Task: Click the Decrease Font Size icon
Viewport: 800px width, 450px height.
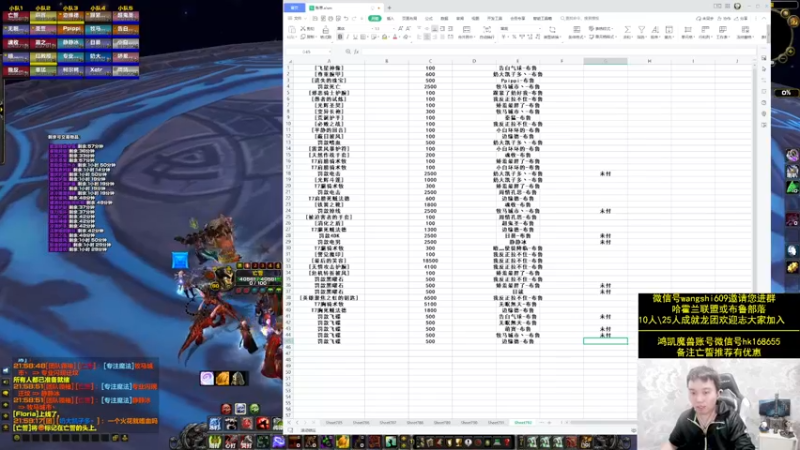Action: 408,29
